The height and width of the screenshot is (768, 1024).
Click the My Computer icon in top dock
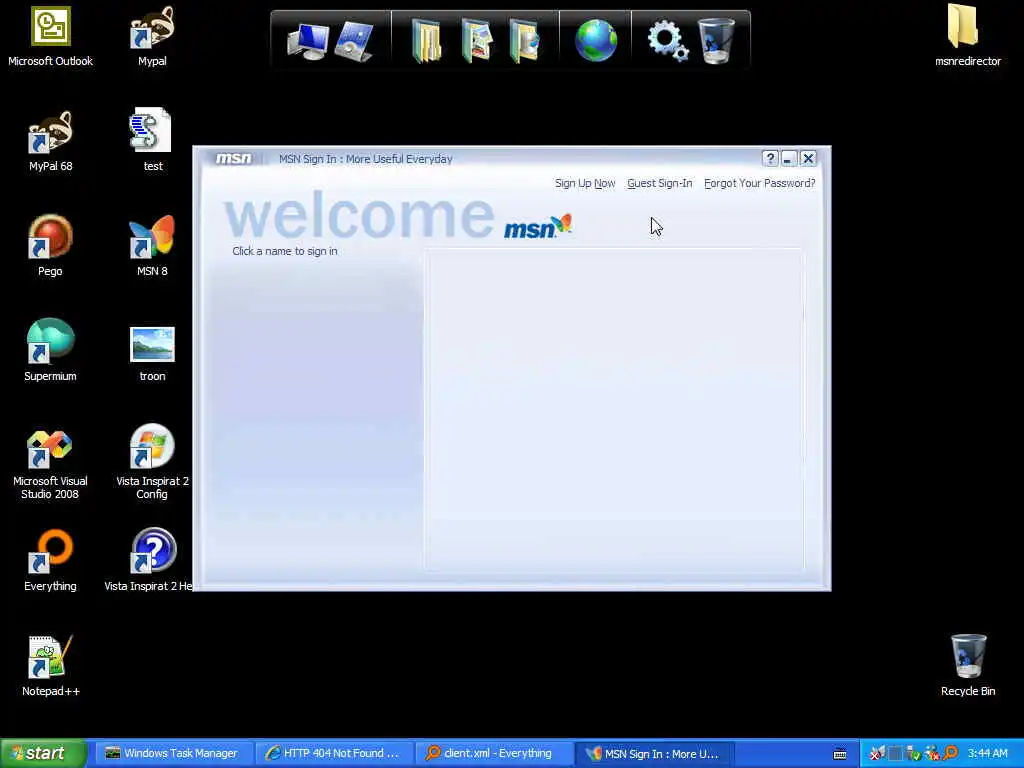click(308, 41)
